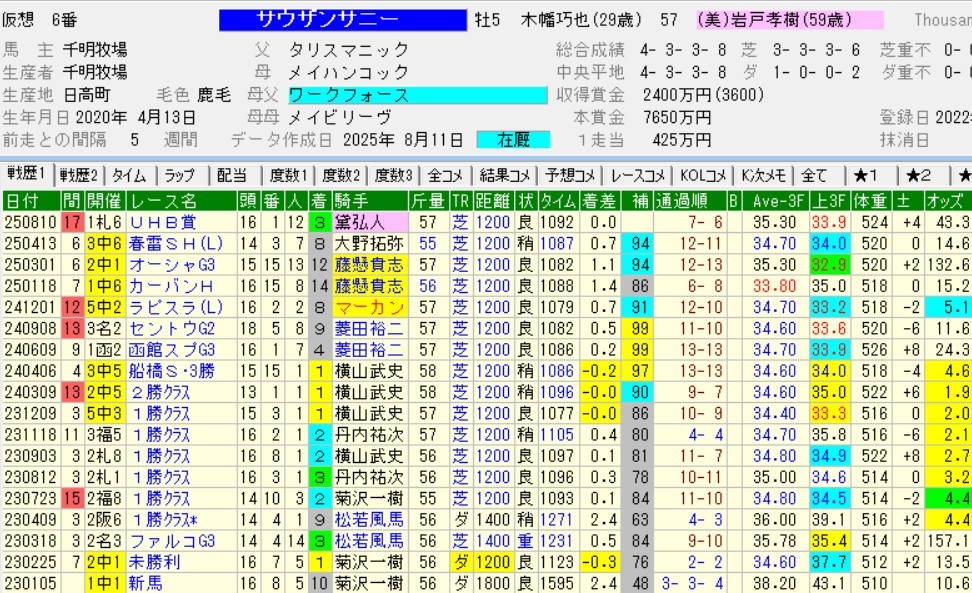Click the 在厩 status indicator
The image size is (972, 593).
[x=512, y=140]
